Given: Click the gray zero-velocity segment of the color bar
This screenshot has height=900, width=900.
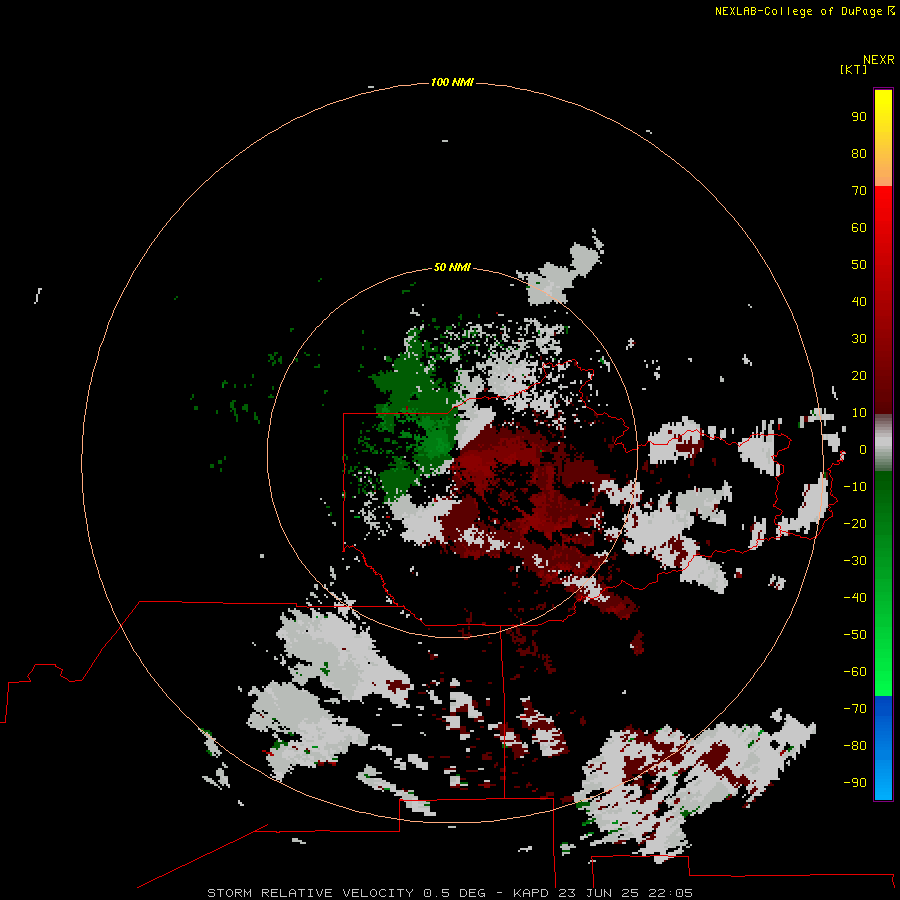Looking at the screenshot, I should [x=883, y=443].
